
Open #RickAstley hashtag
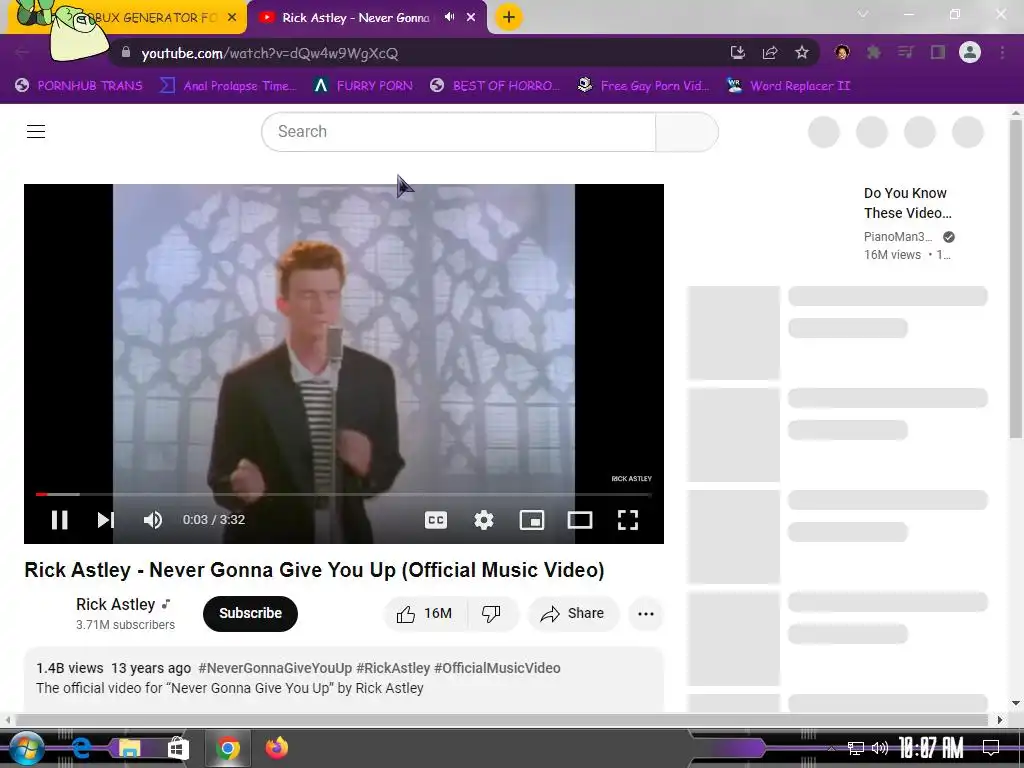click(393, 668)
